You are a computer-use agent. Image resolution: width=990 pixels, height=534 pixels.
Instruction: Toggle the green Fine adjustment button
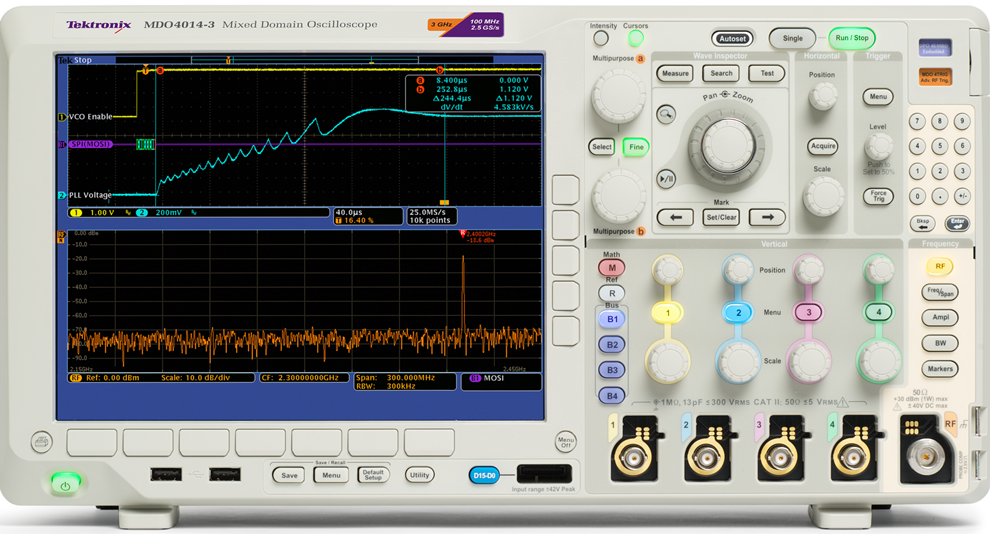[635, 147]
